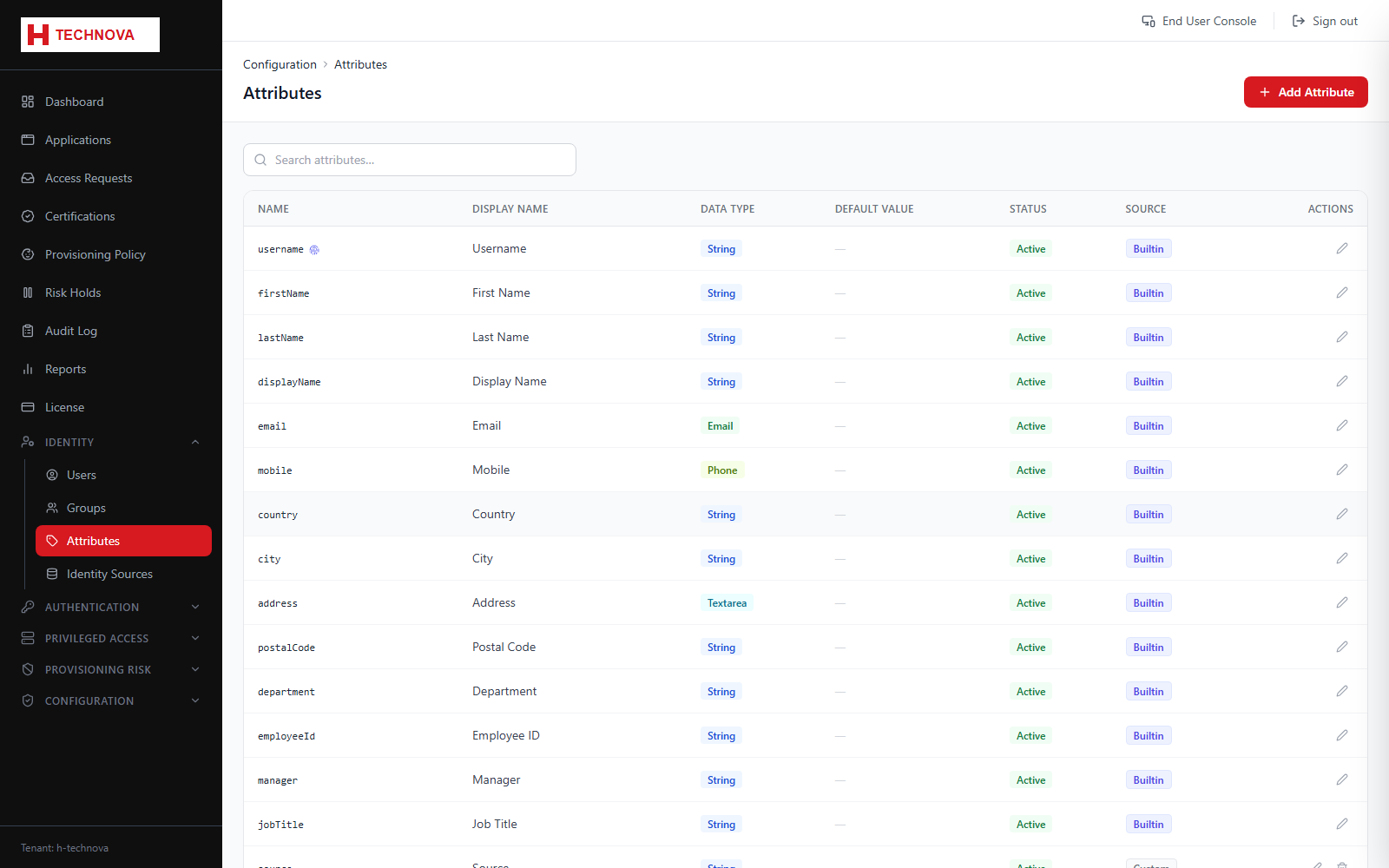Click the 'Job Title' display name cell
This screenshot has width=1389, height=868.
(495, 824)
